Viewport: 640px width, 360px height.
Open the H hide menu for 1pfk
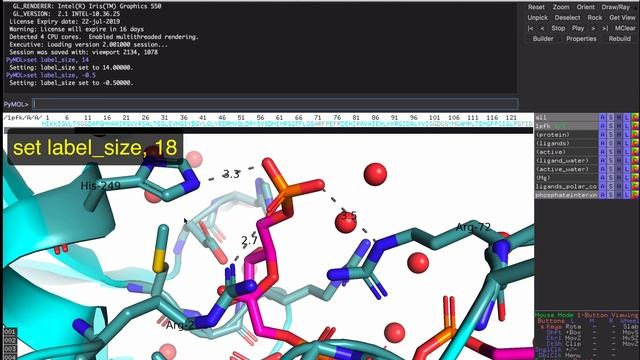click(x=619, y=126)
